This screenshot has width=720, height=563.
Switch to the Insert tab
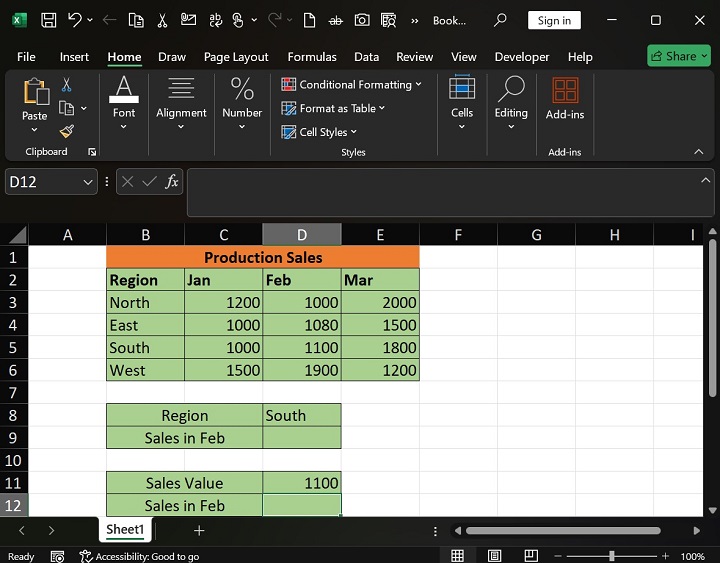pos(74,57)
